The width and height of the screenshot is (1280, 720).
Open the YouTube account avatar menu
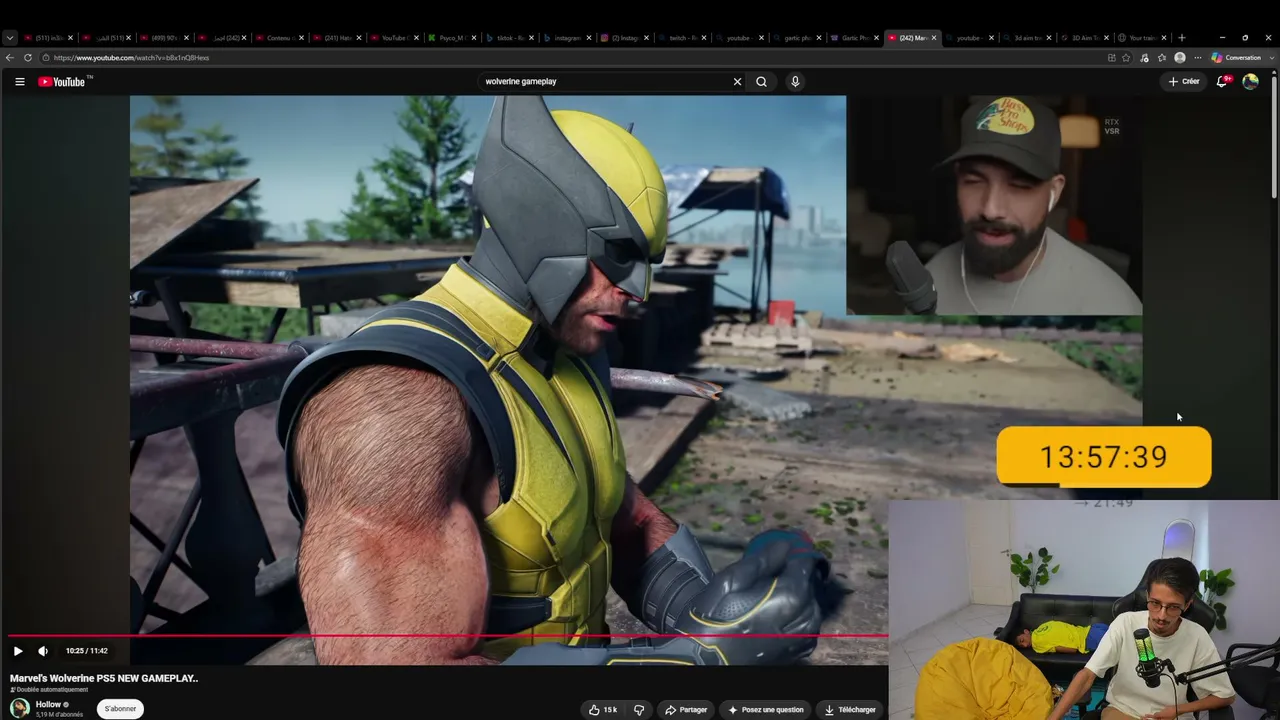coord(1250,82)
